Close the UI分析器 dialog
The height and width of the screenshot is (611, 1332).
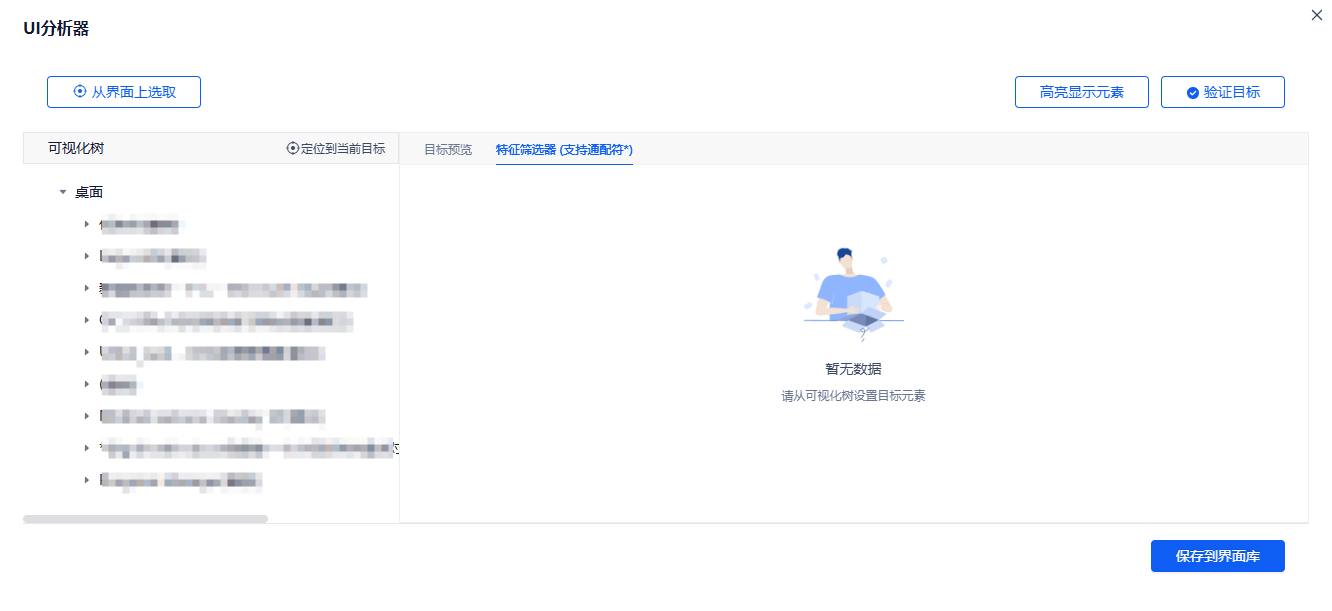(x=1316, y=15)
